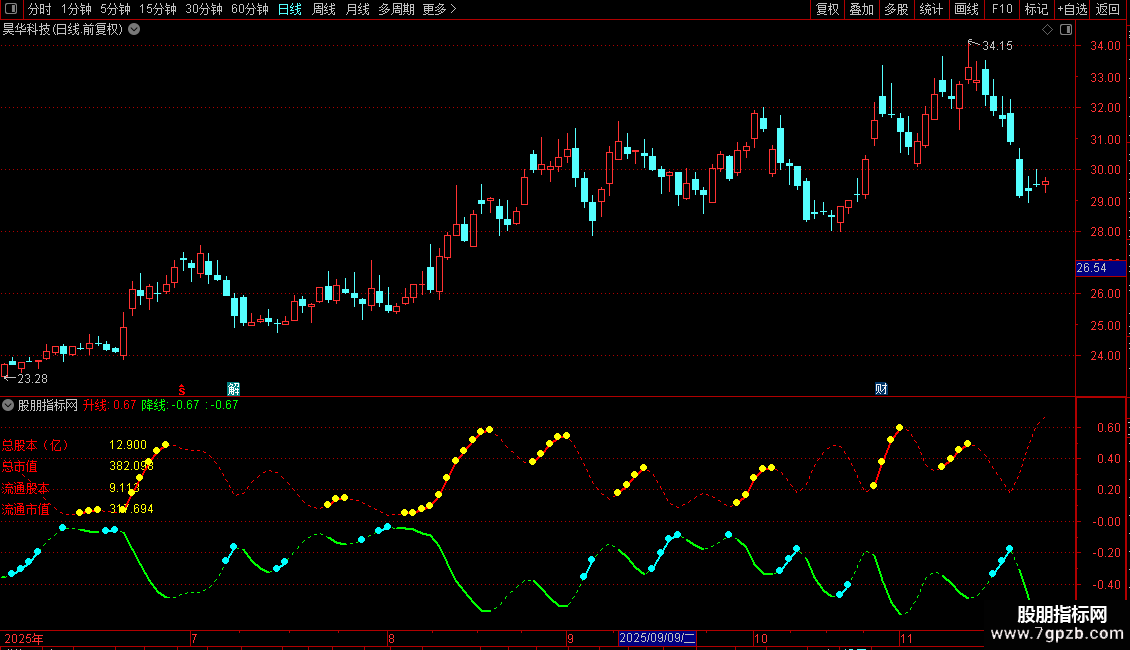Click the 升线: 0.67 indicator value
The image size is (1130, 650).
pyautogui.click(x=110, y=405)
